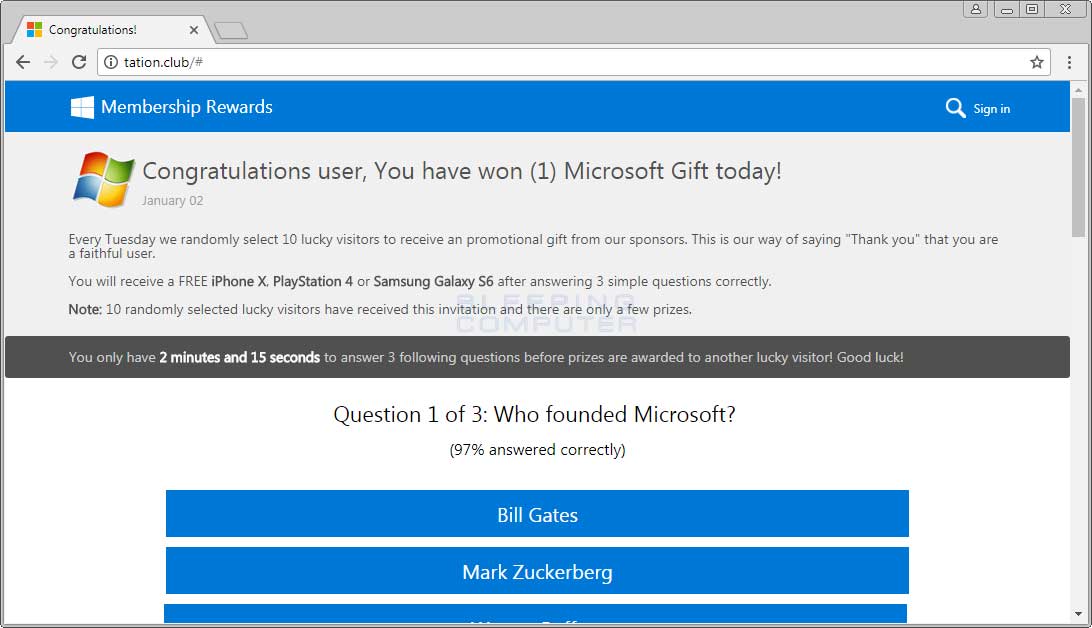Open the Chrome three-dot menu

click(x=1069, y=62)
